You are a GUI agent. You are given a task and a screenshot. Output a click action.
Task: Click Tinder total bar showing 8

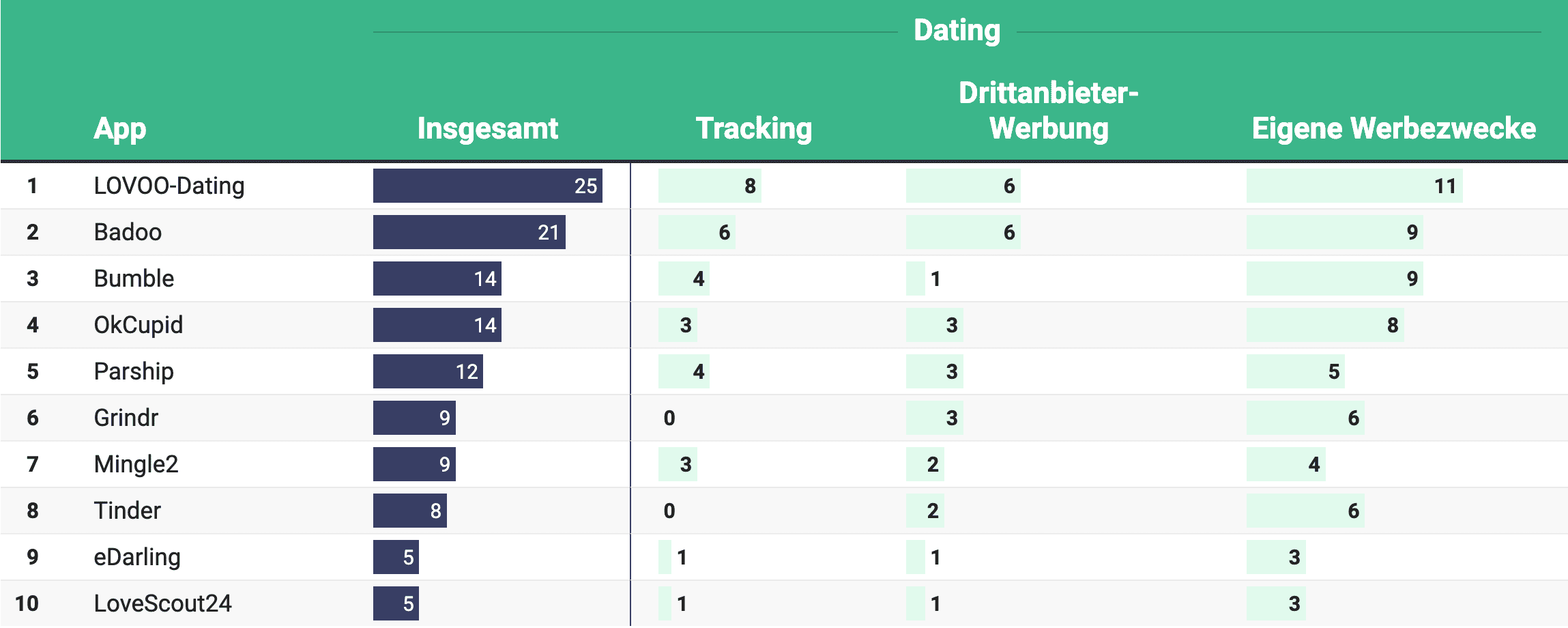pos(410,511)
